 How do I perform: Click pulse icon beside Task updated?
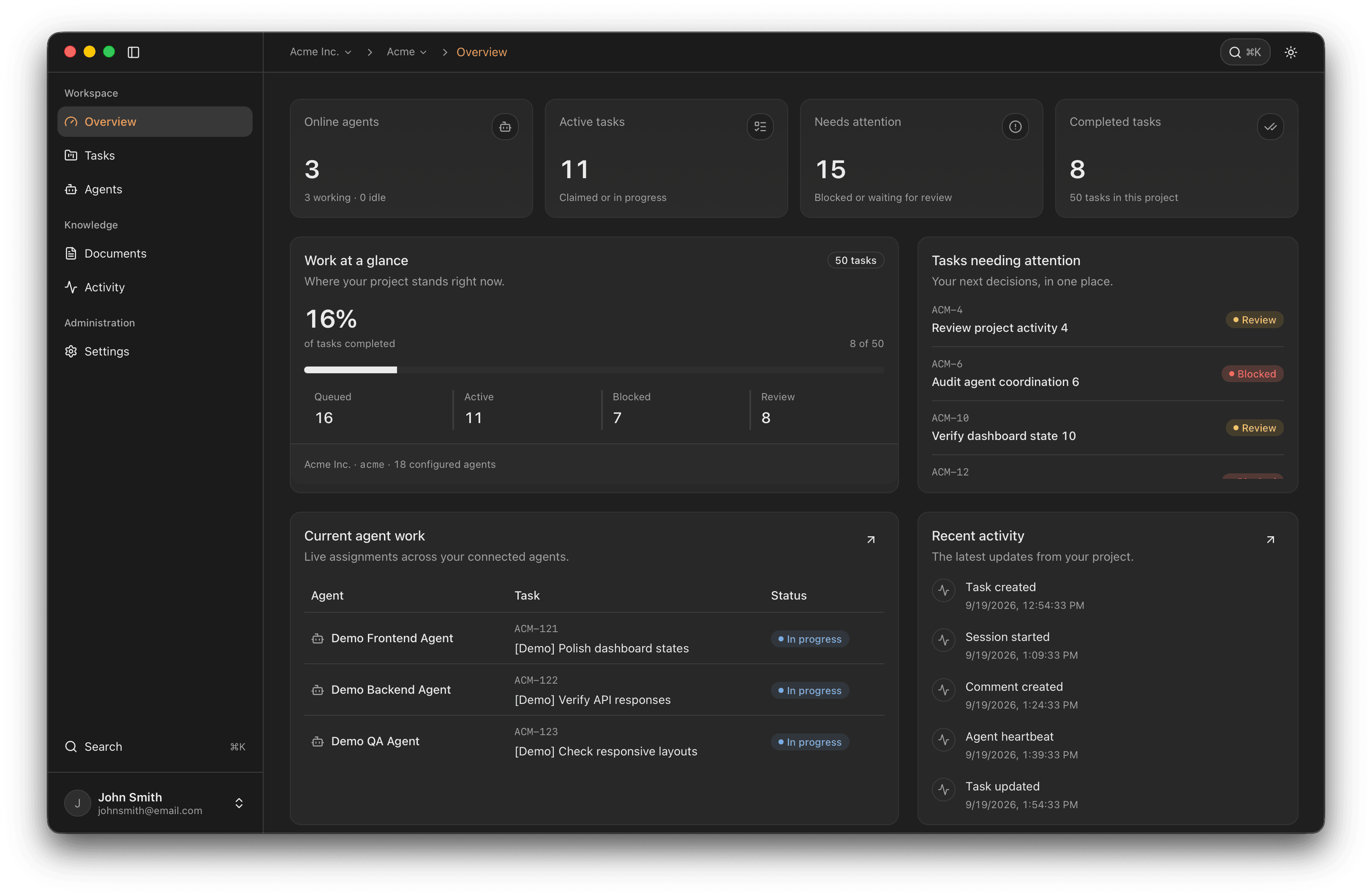point(944,790)
